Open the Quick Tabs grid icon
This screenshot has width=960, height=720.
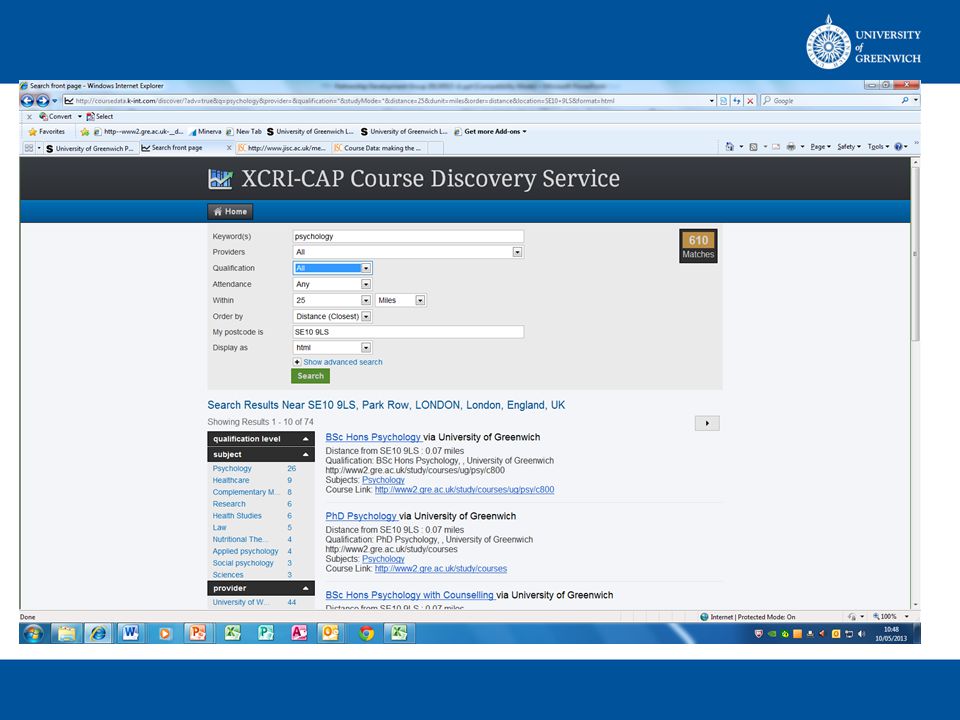click(x=29, y=148)
